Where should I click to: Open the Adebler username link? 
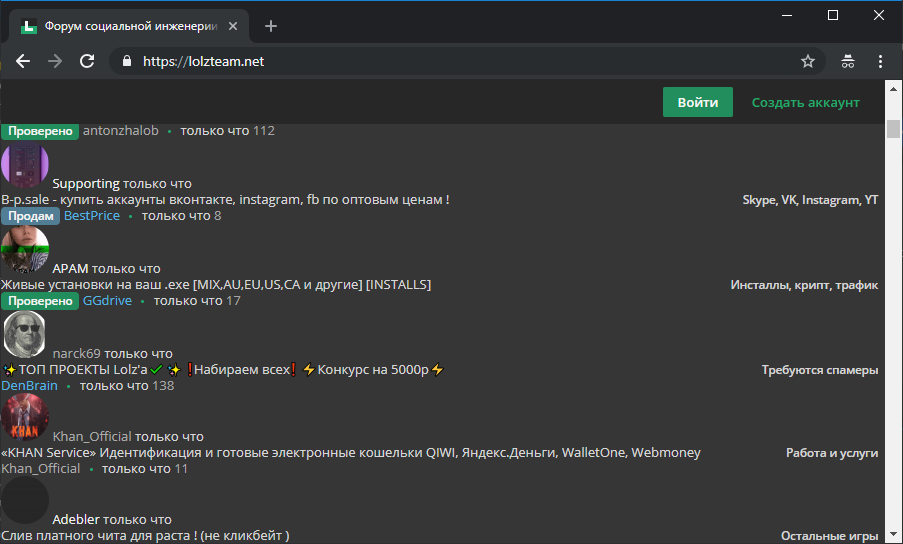pos(76,519)
